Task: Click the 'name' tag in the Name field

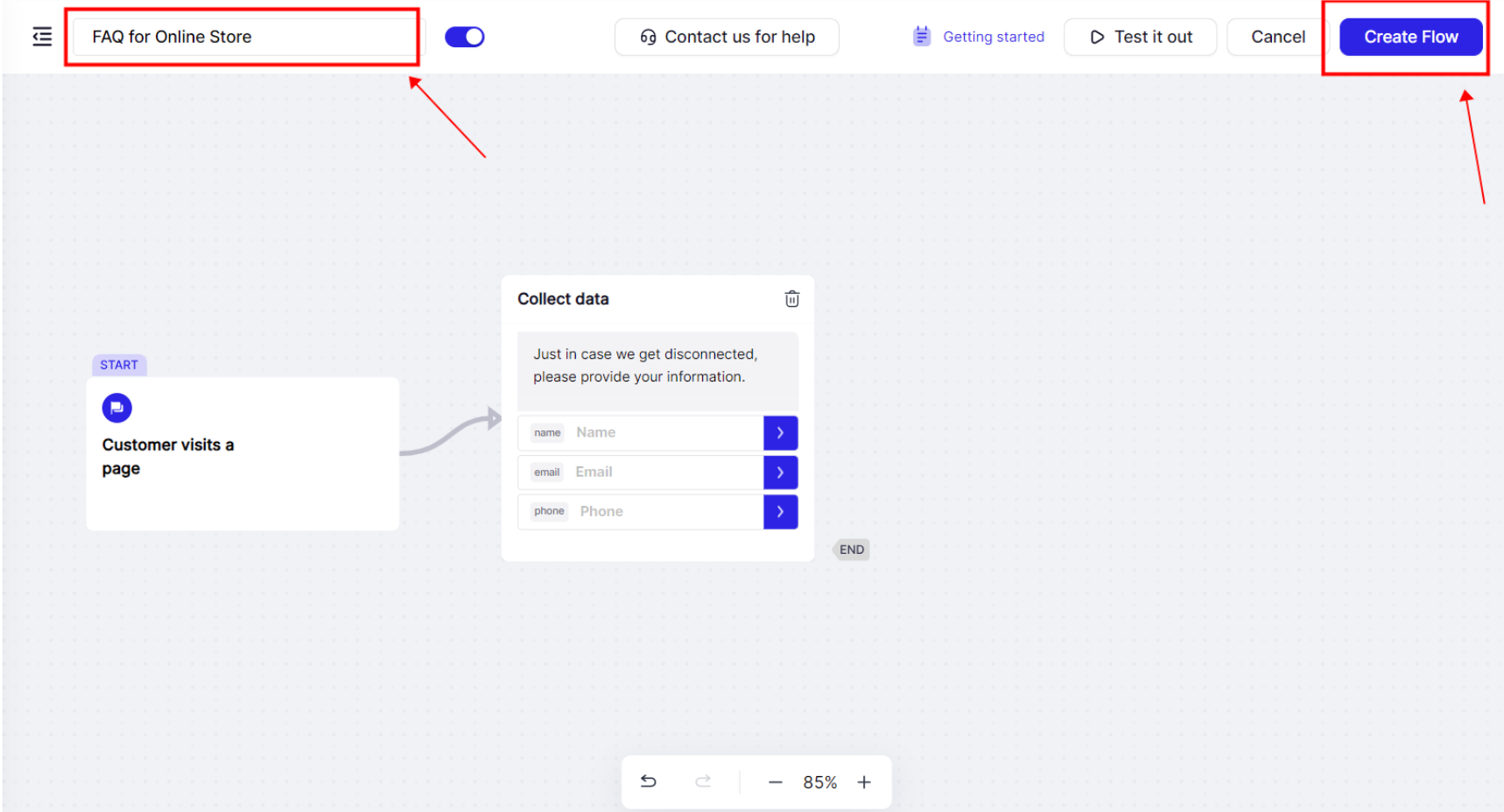Action: point(547,433)
